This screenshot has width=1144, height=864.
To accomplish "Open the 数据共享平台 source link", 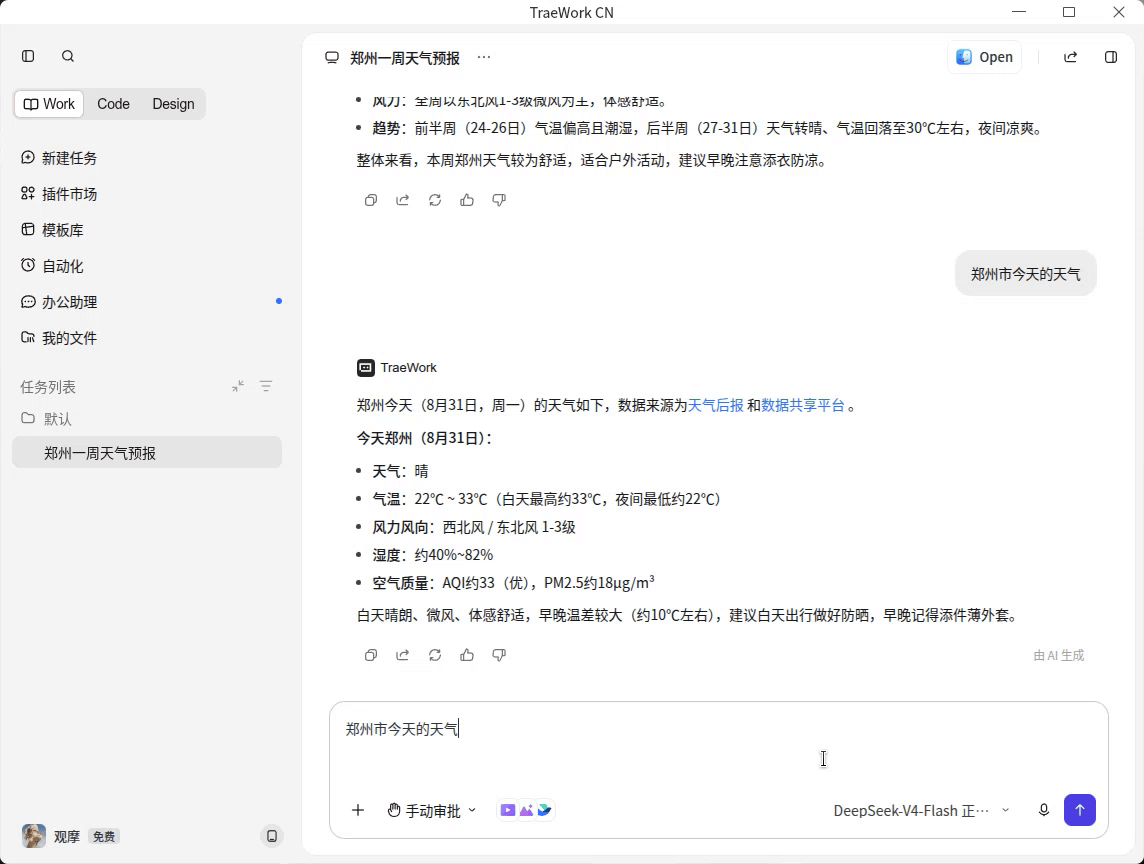I will [x=803, y=406].
